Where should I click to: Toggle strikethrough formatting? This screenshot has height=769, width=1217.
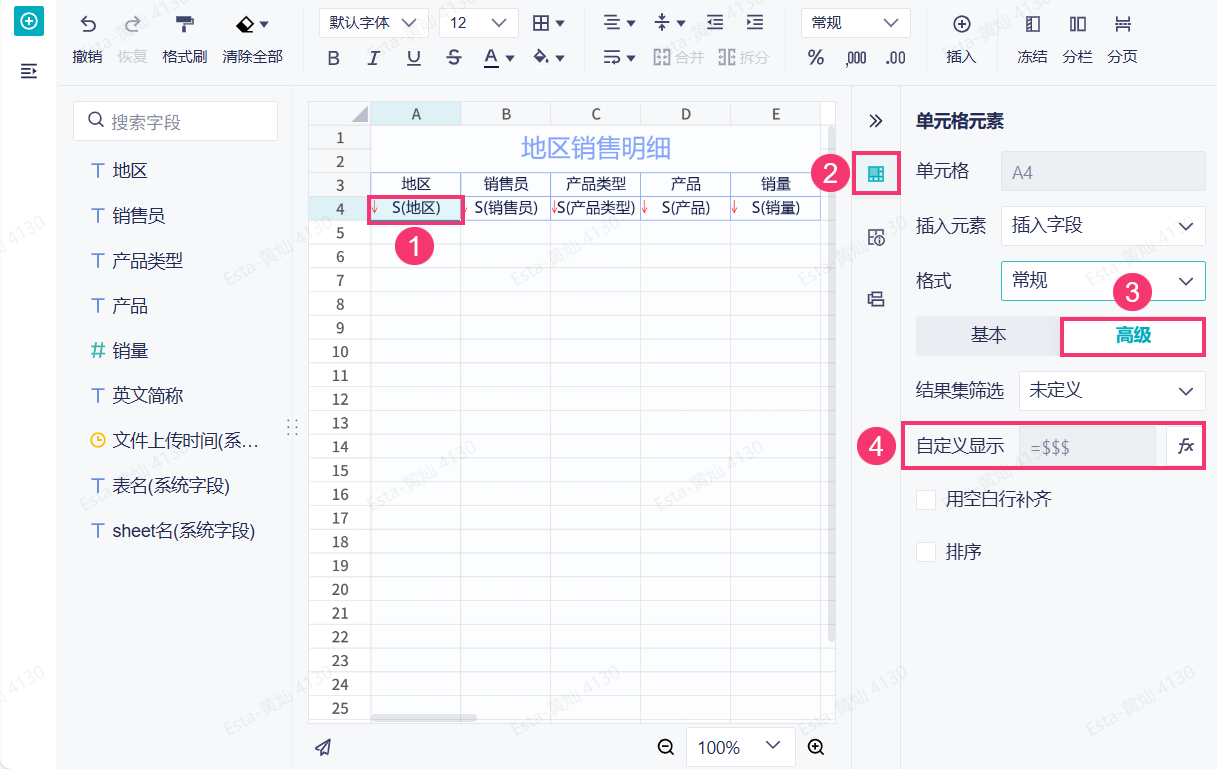tap(454, 58)
